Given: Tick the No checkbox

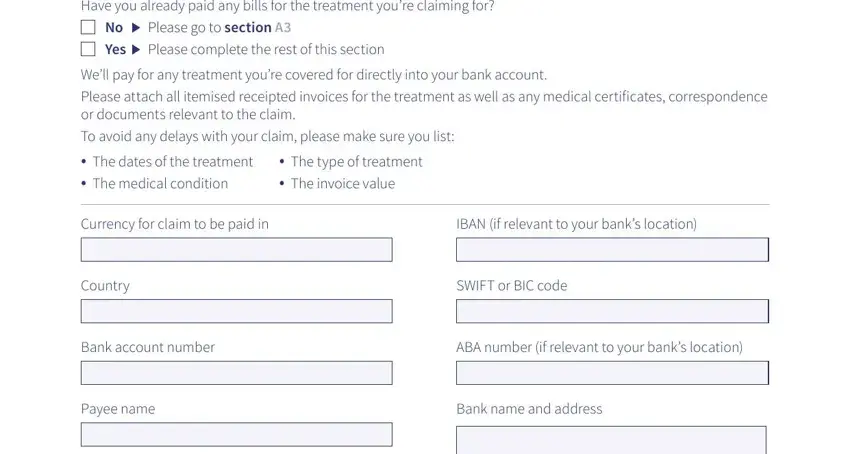Looking at the screenshot, I should coord(88,27).
